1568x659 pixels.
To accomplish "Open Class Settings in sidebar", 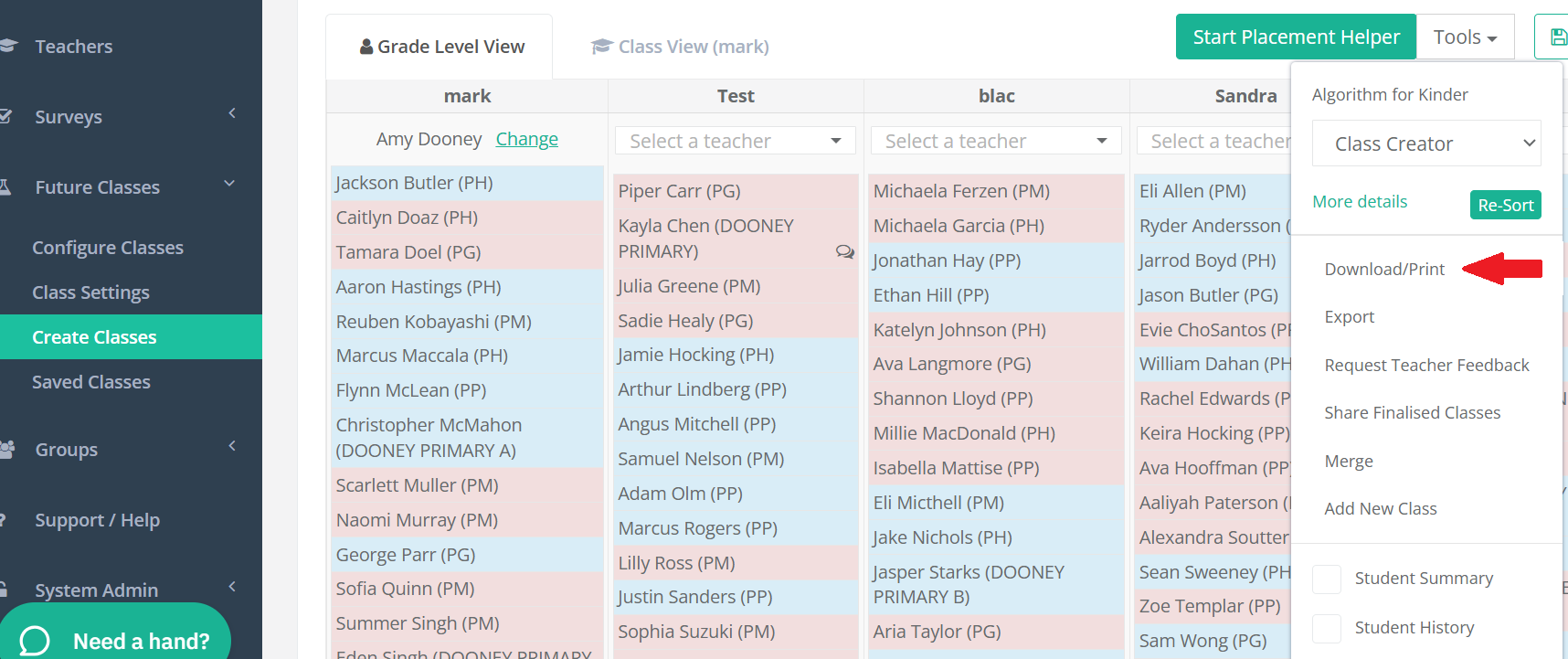I will (90, 292).
